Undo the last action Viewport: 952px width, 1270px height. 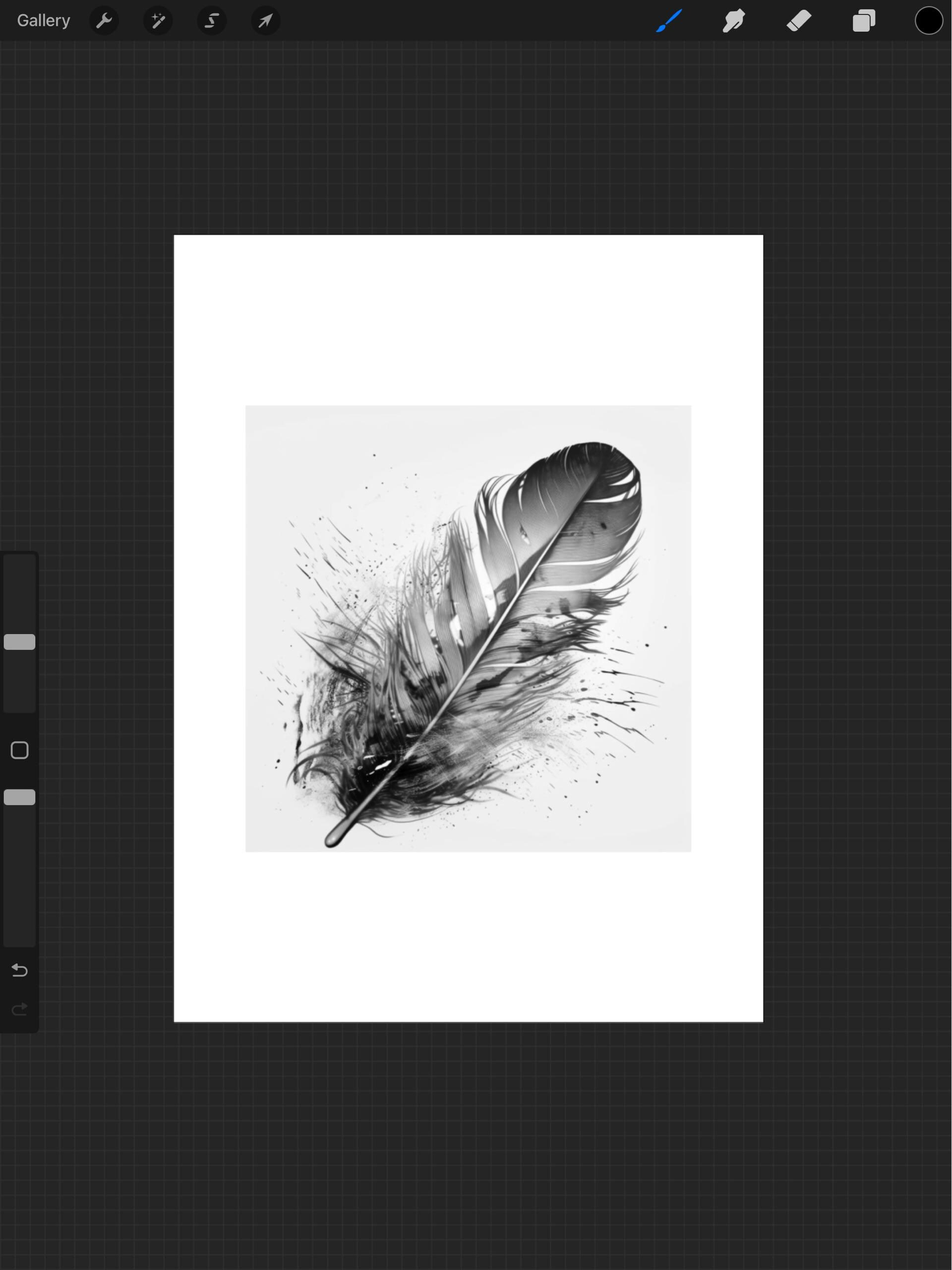tap(19, 970)
